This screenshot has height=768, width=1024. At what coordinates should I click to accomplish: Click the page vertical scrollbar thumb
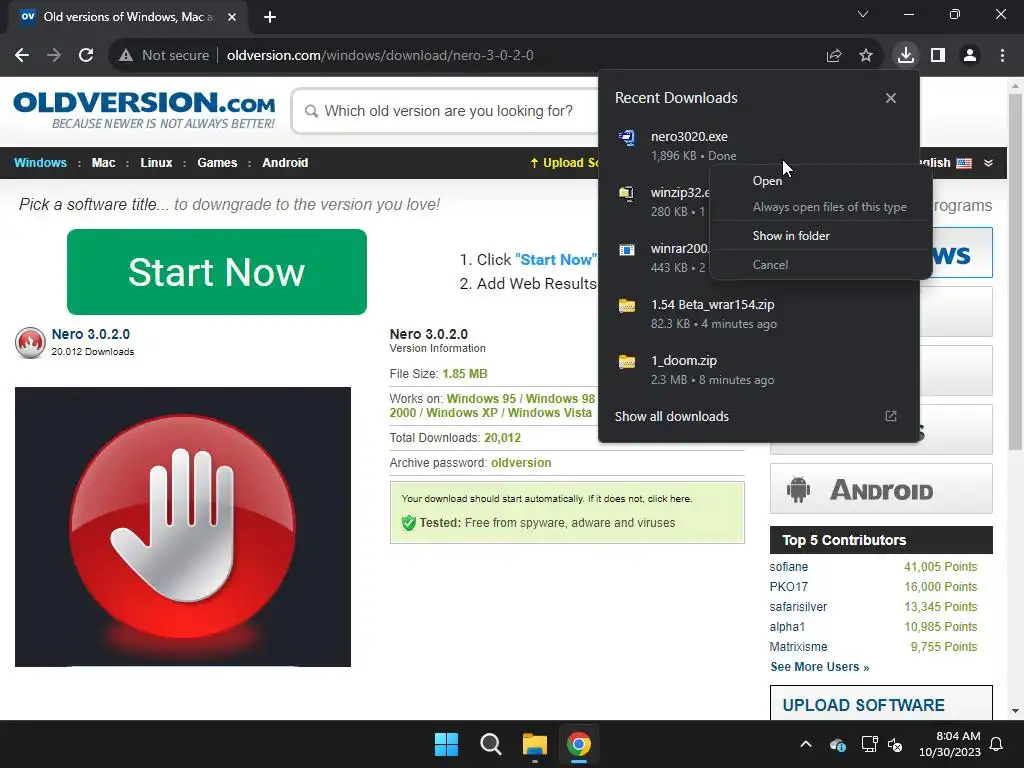point(1015,271)
